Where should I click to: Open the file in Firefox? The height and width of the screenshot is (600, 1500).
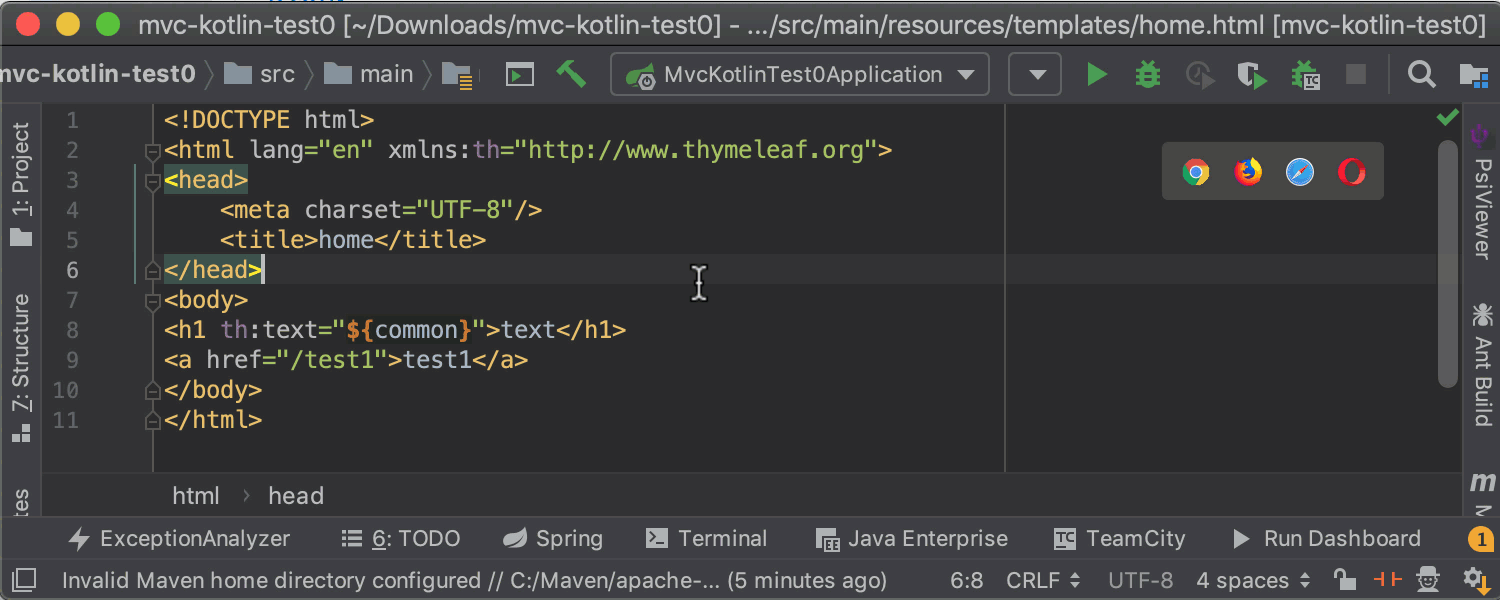pos(1248,171)
